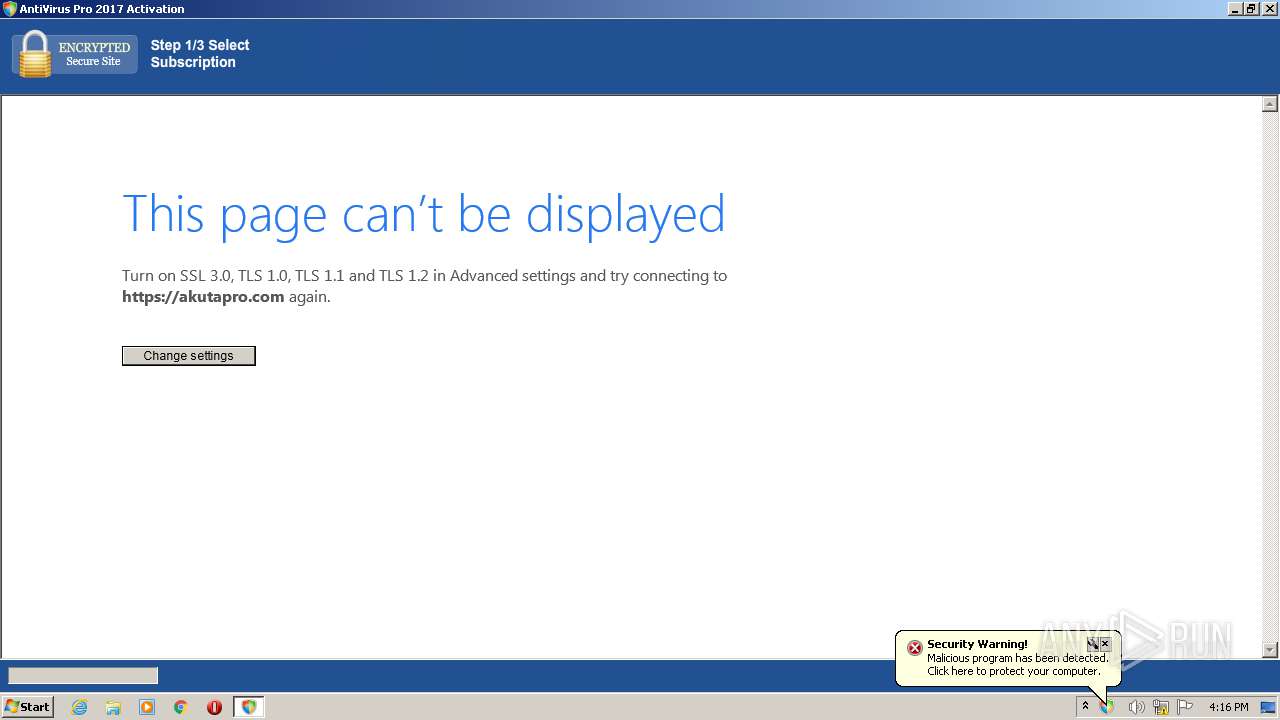Open the Action Center flag icon
This screenshot has height=720, width=1280.
[x=1186, y=707]
